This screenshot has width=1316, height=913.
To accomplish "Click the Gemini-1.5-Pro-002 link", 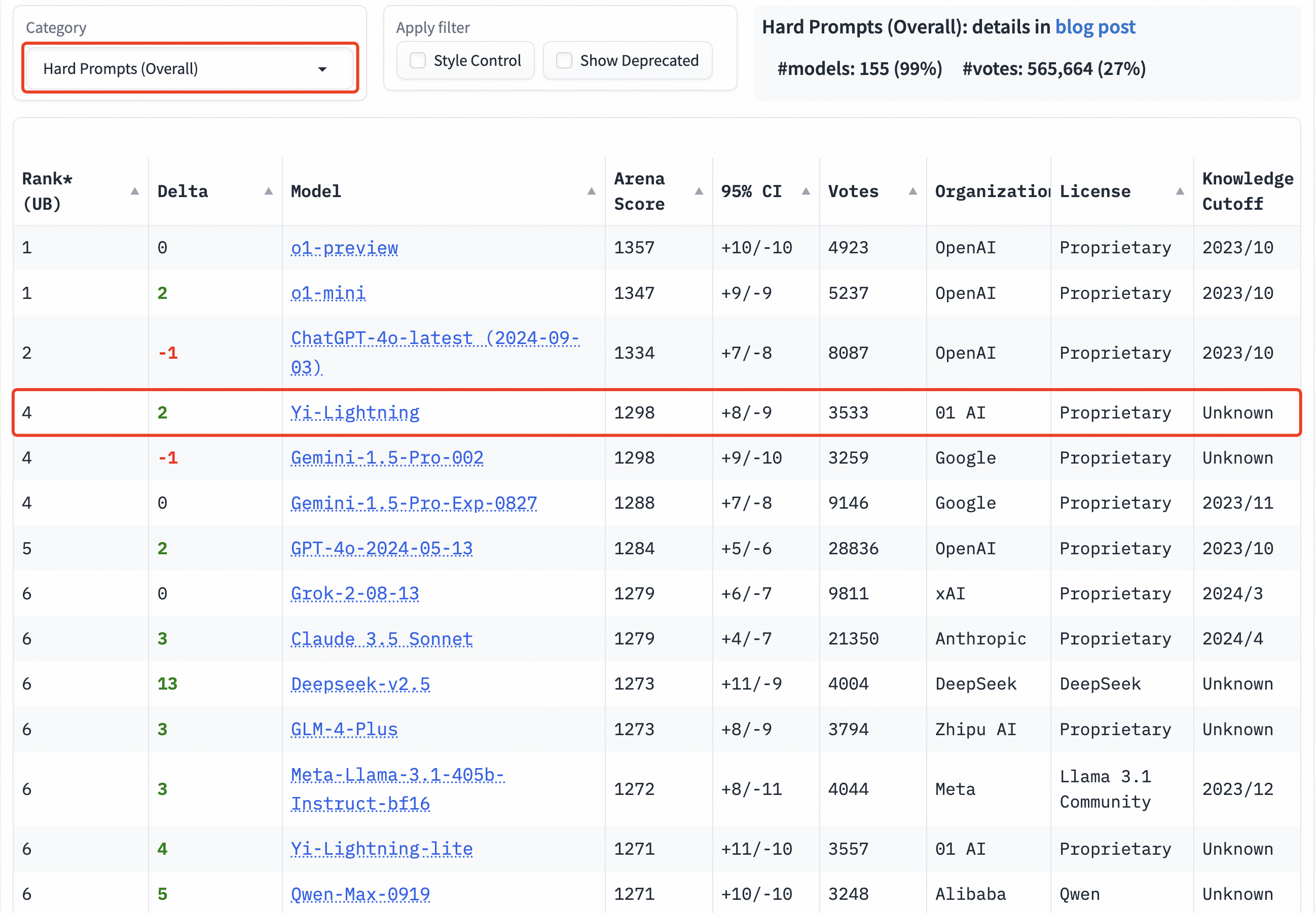I will [x=387, y=458].
